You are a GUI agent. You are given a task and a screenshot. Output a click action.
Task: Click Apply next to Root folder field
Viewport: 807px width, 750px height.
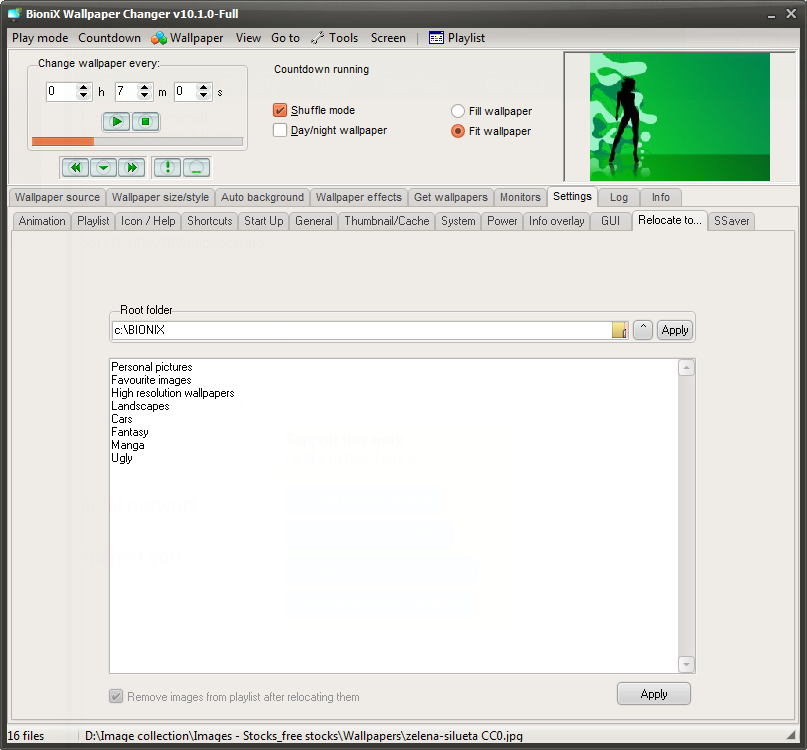click(x=675, y=330)
